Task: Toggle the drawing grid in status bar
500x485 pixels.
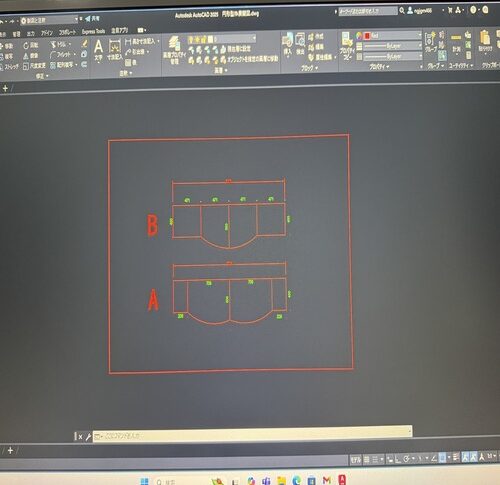Action: pyautogui.click(x=366, y=460)
